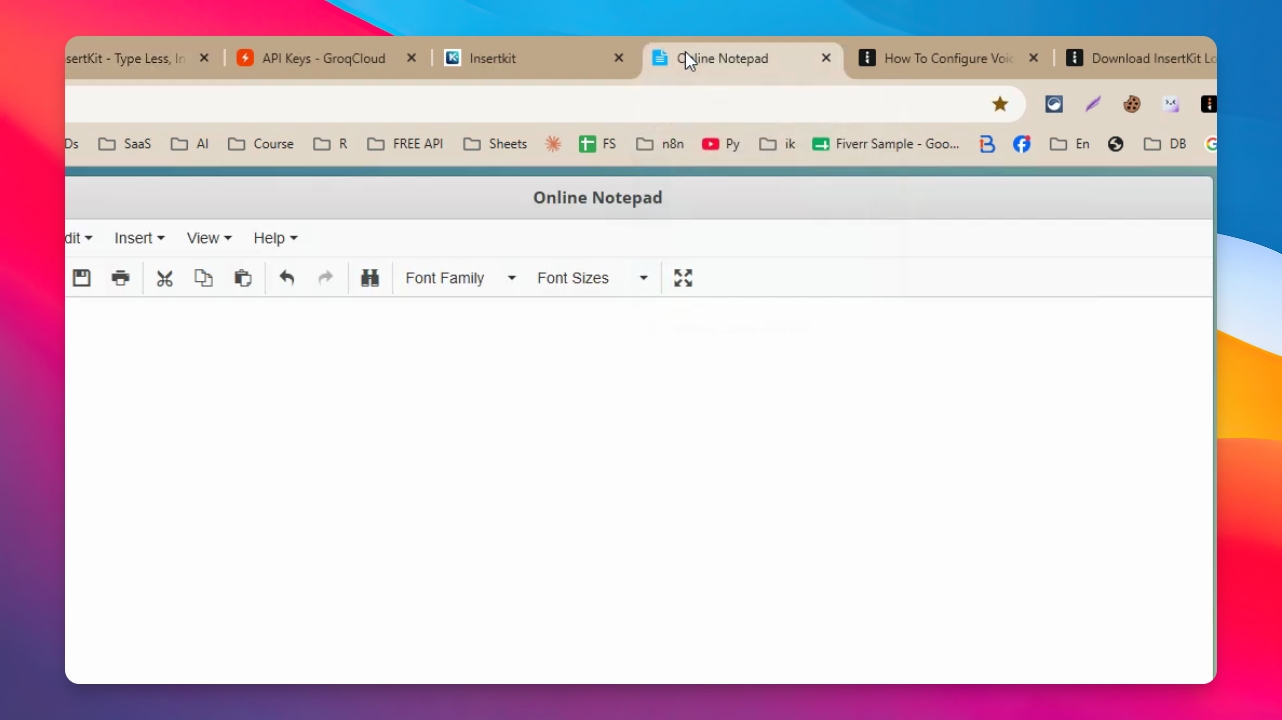The image size is (1282, 720).
Task: Open the Fiverr Sample bookmark
Action: 886,144
